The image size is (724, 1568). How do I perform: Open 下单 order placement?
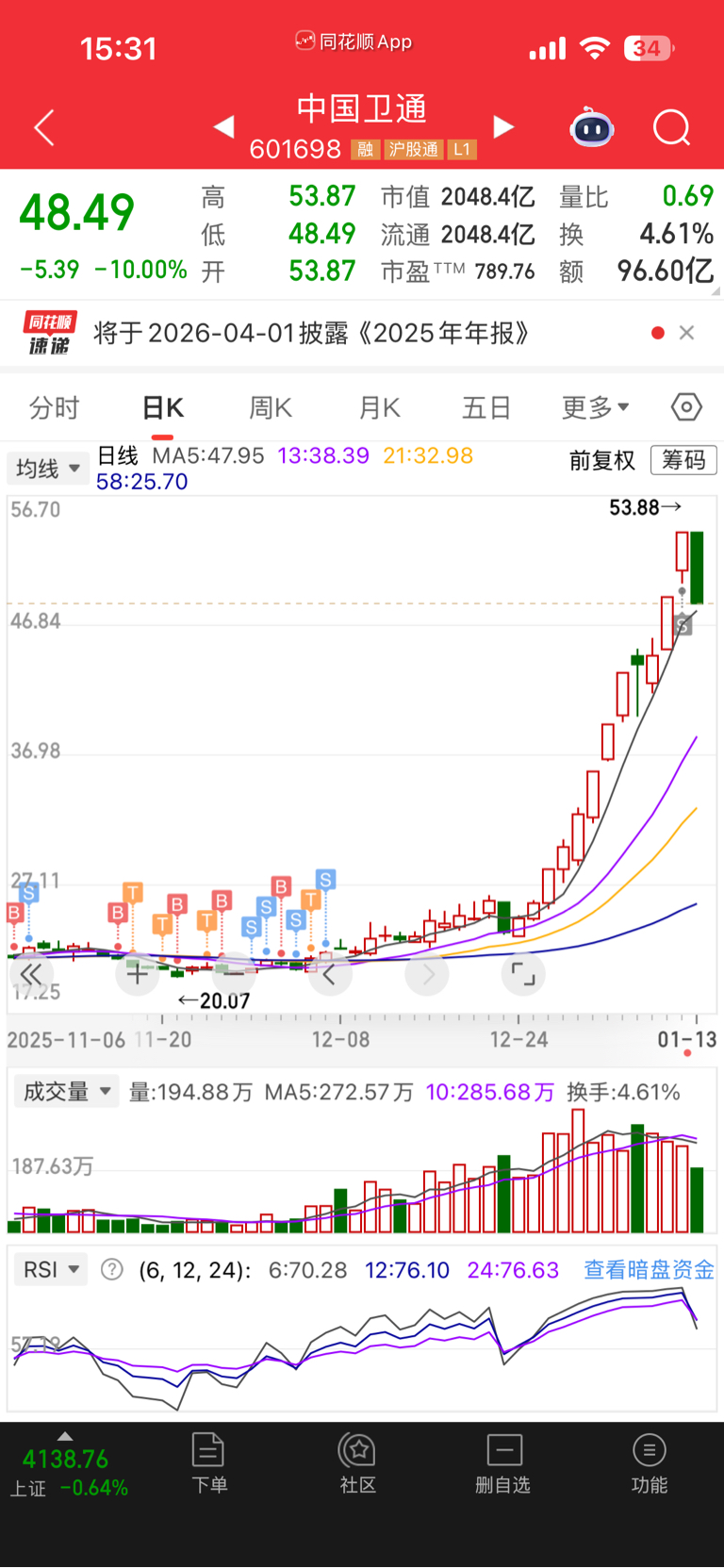tap(208, 1463)
